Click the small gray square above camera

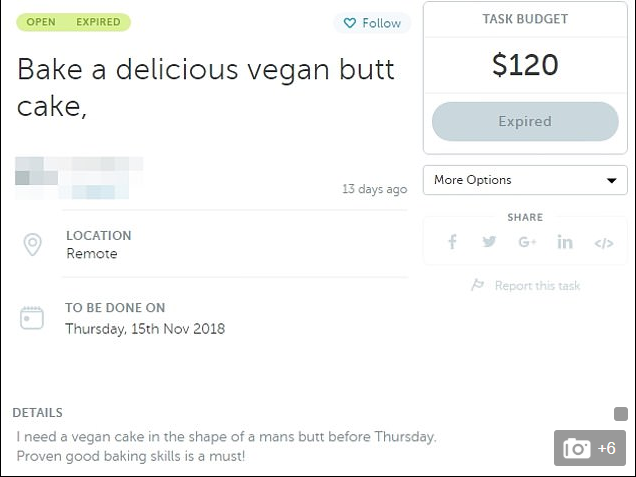click(621, 414)
